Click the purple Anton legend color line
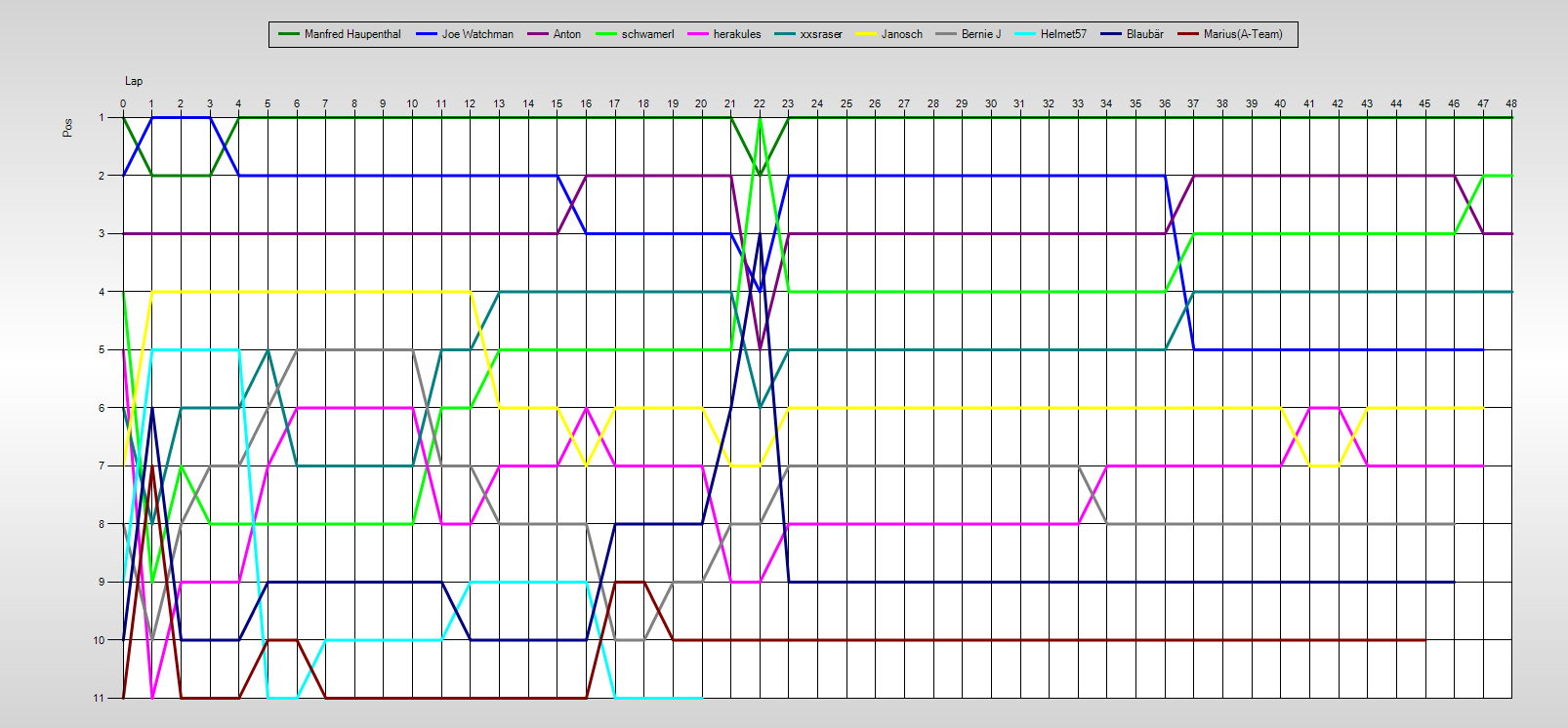Screen dimensions: 1568x728 (538, 34)
